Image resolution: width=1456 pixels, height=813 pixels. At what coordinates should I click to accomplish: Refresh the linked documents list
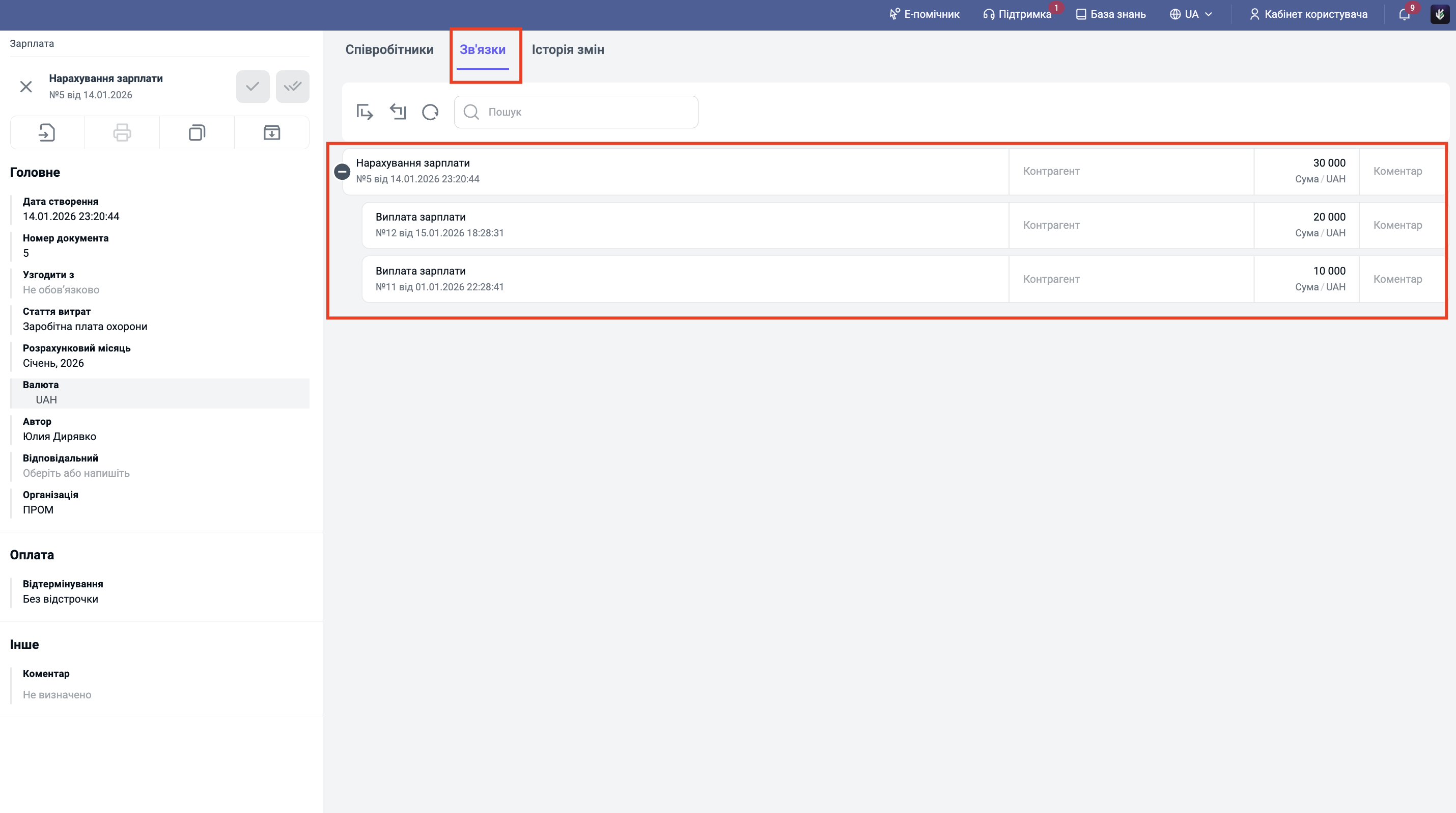coord(430,112)
